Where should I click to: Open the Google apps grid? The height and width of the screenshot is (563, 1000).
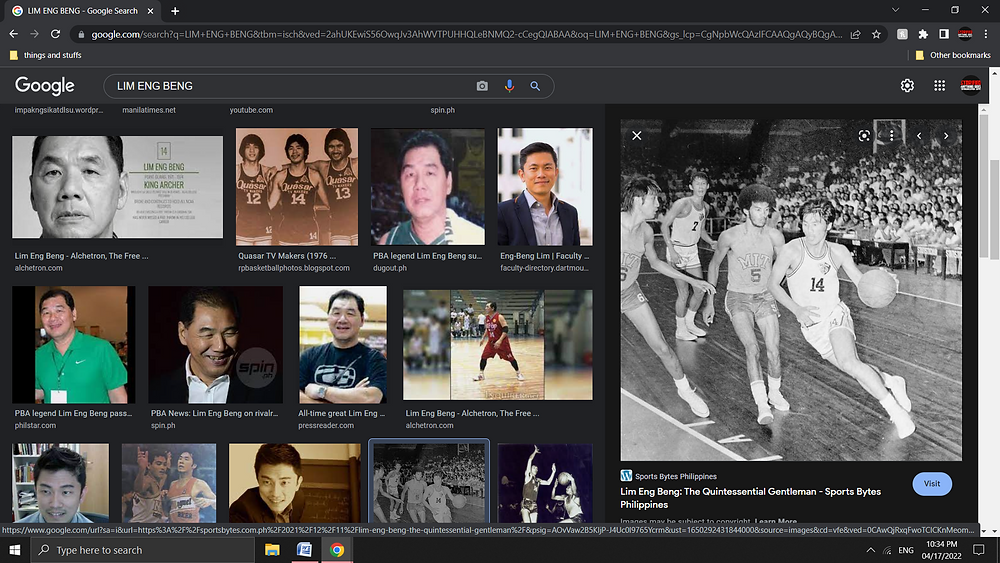tap(939, 85)
